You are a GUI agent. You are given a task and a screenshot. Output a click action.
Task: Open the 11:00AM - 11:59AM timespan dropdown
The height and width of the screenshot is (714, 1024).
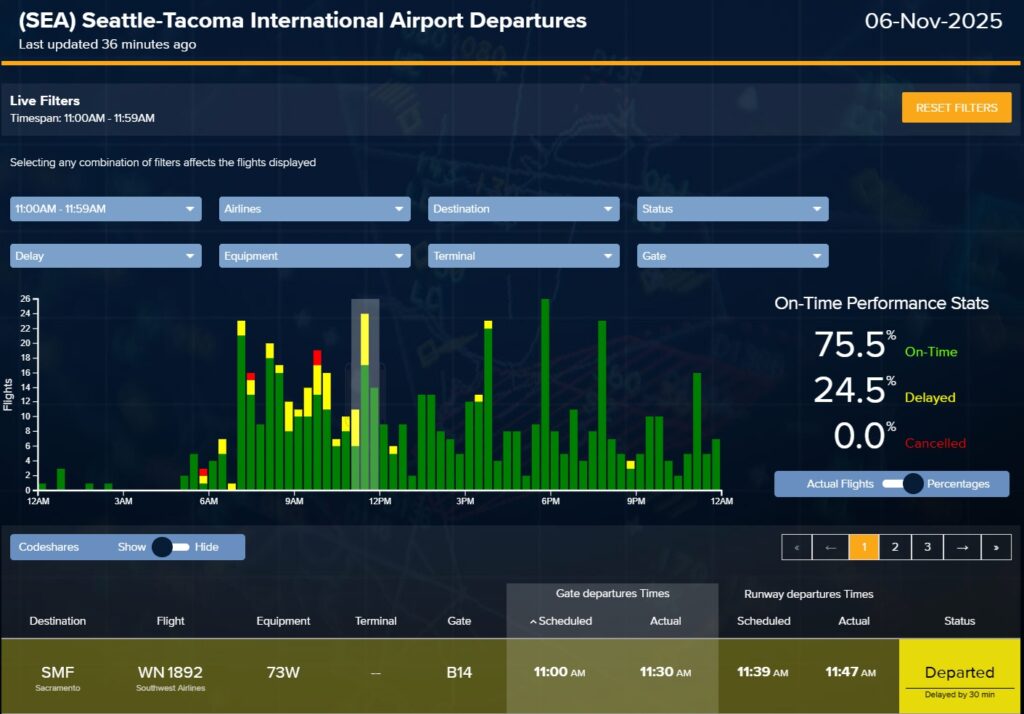point(105,209)
